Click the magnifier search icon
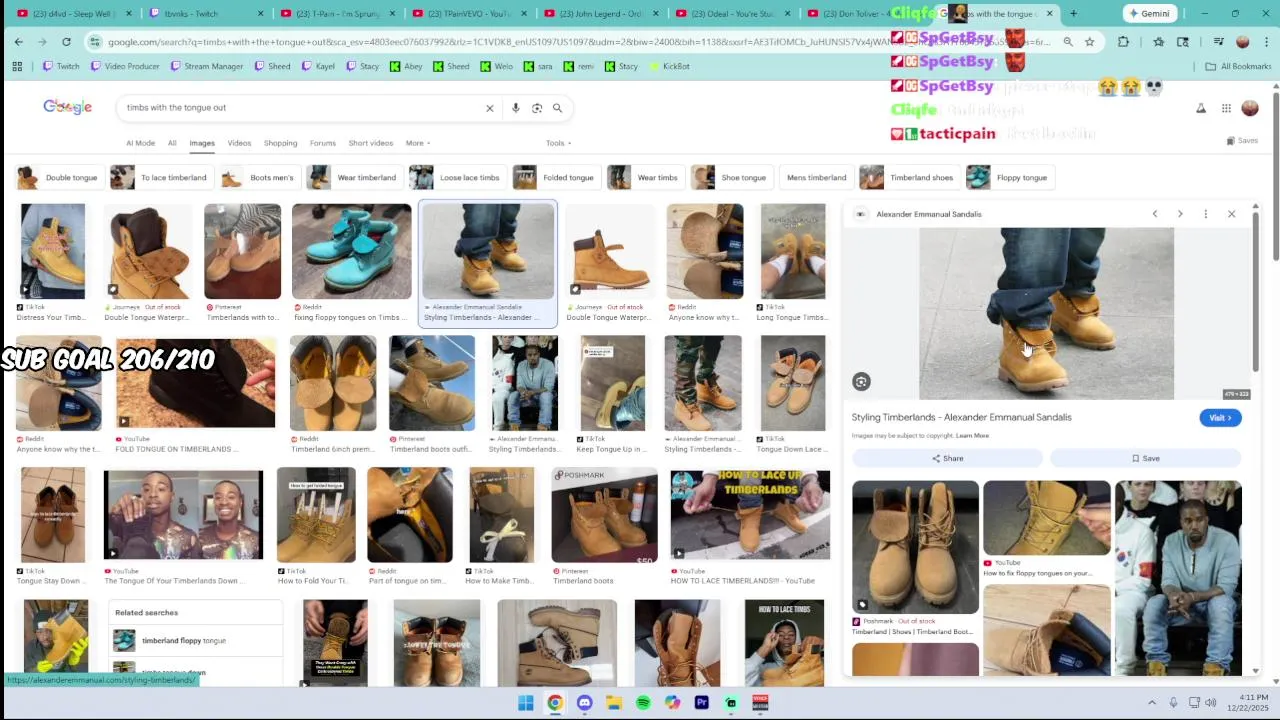1280x720 pixels. tap(557, 108)
